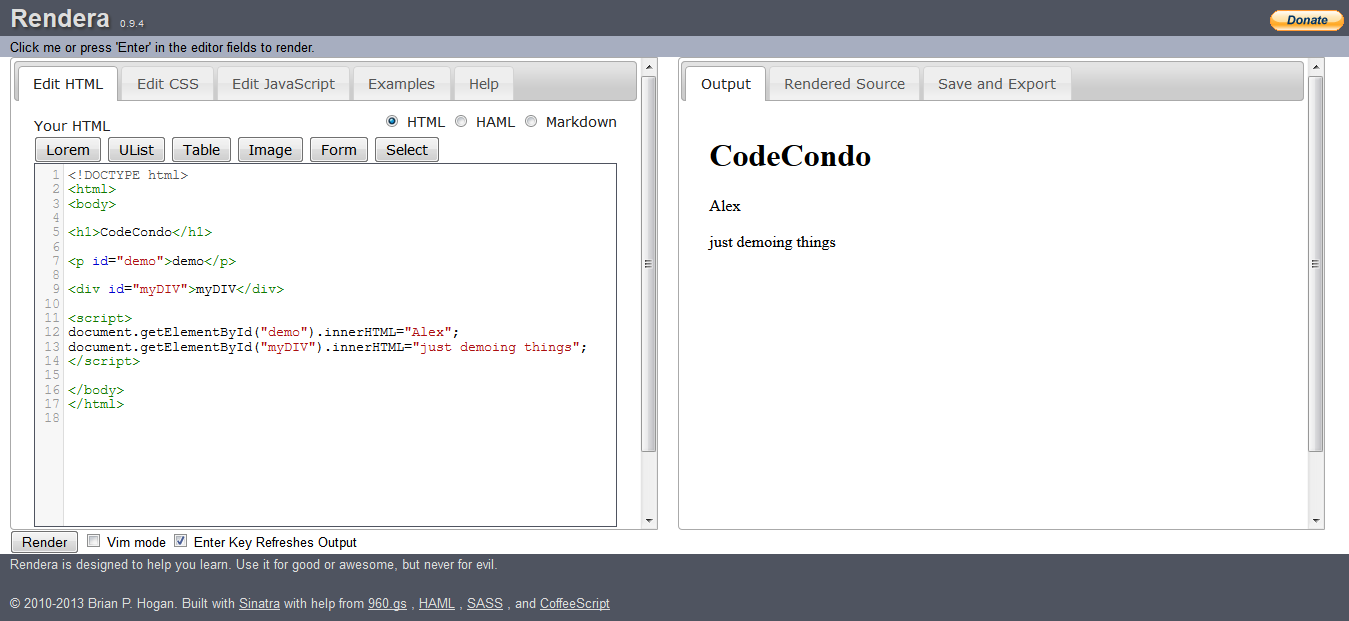Insert an Image snippet
The height and width of the screenshot is (621, 1349).
(x=269, y=149)
